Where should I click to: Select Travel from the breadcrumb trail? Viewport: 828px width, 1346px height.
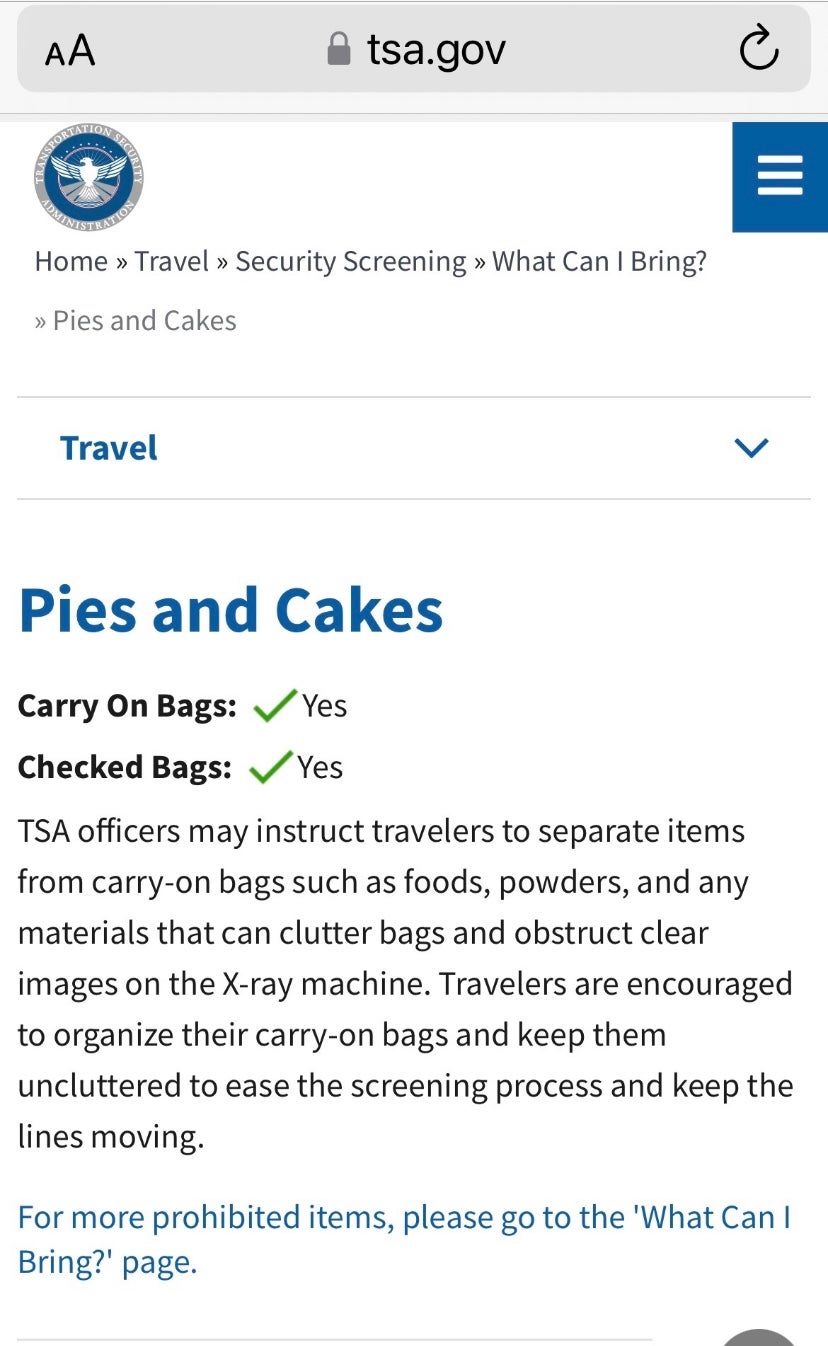pyautogui.click(x=171, y=261)
